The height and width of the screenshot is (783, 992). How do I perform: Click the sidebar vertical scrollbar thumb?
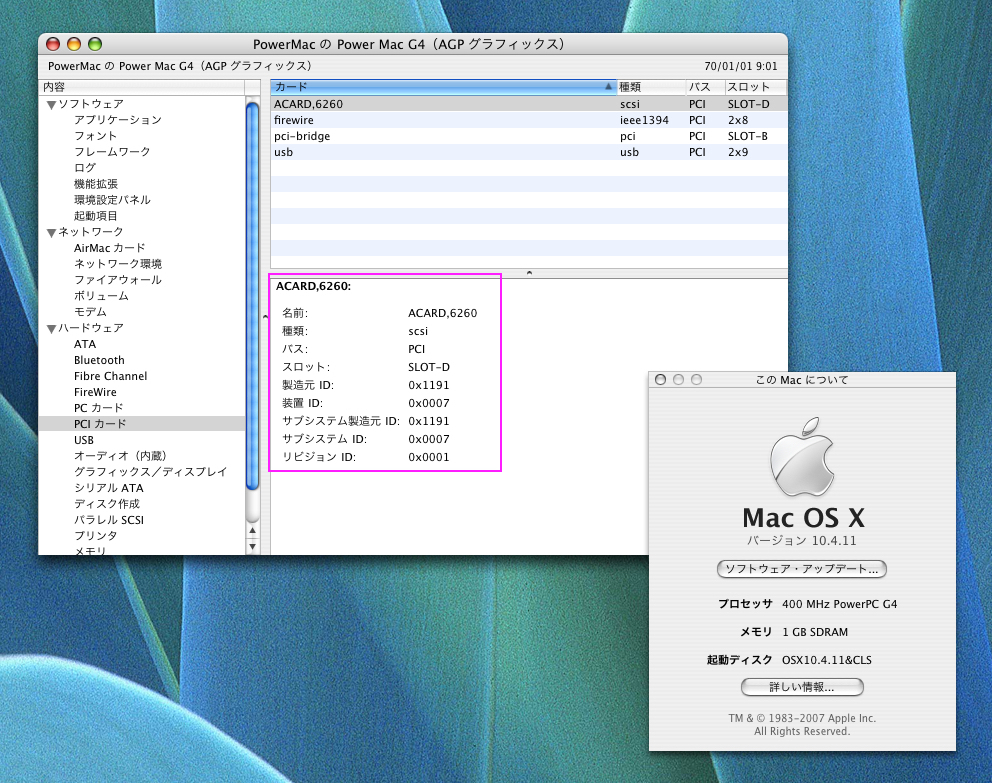(252, 296)
